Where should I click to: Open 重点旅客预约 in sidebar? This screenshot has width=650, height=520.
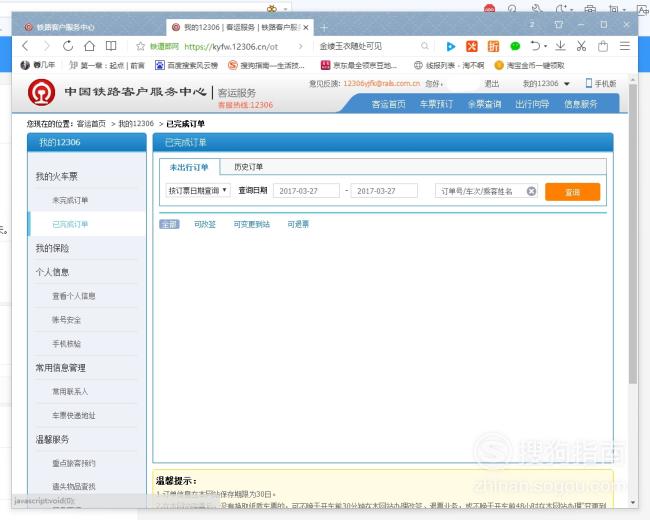coord(73,463)
